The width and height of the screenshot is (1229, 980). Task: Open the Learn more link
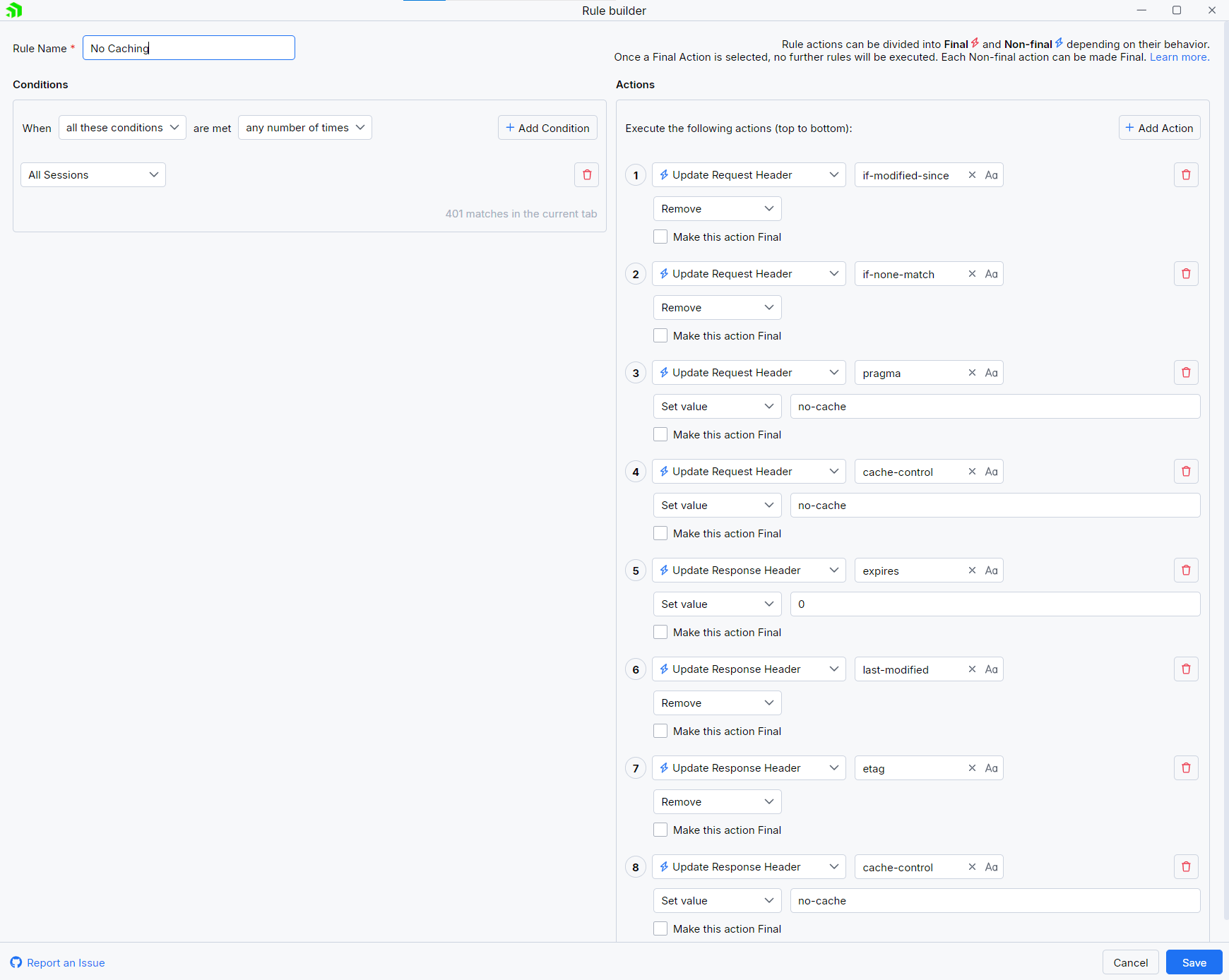(x=1177, y=56)
